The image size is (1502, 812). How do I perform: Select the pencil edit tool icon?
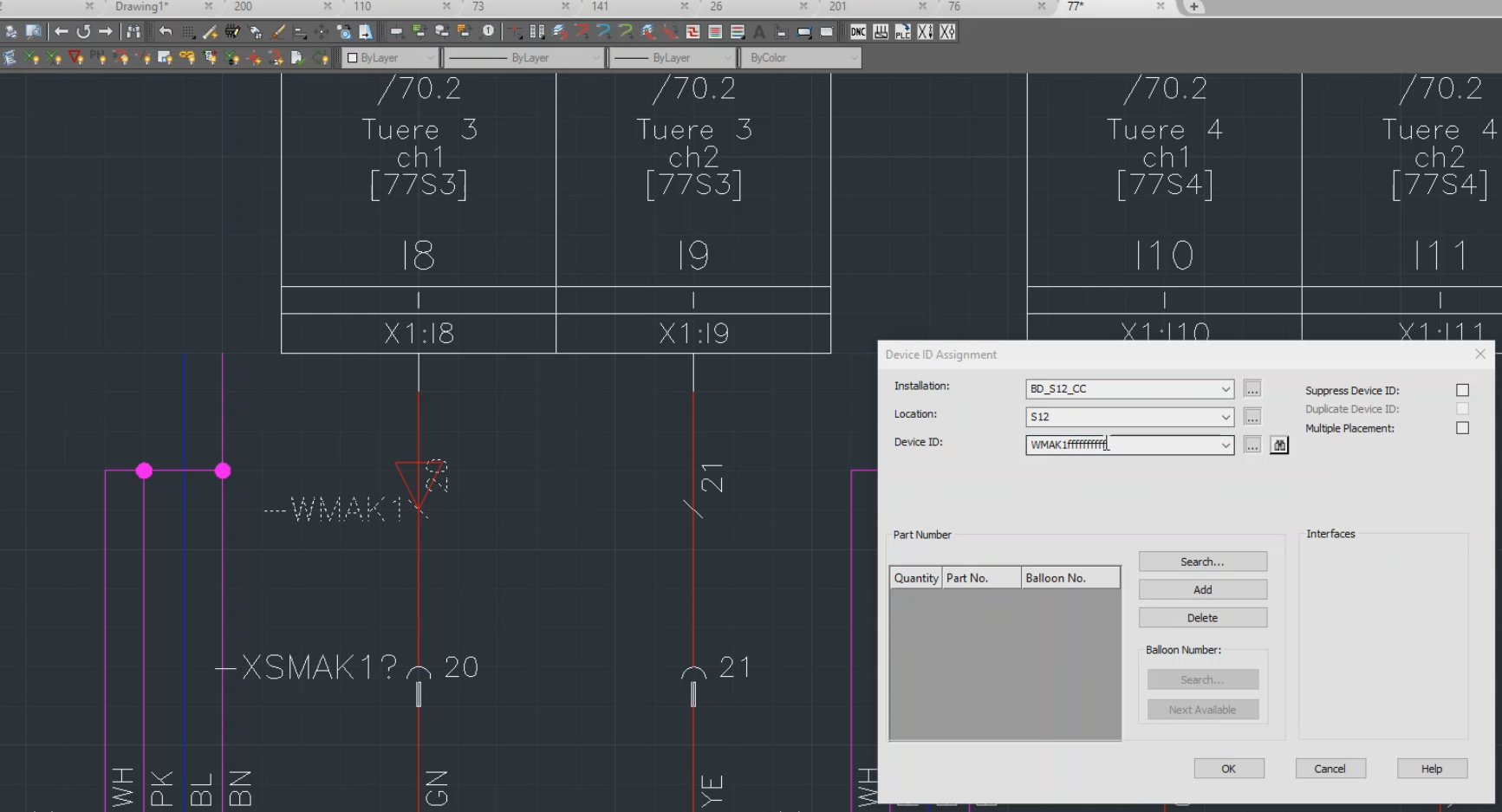pos(210,32)
